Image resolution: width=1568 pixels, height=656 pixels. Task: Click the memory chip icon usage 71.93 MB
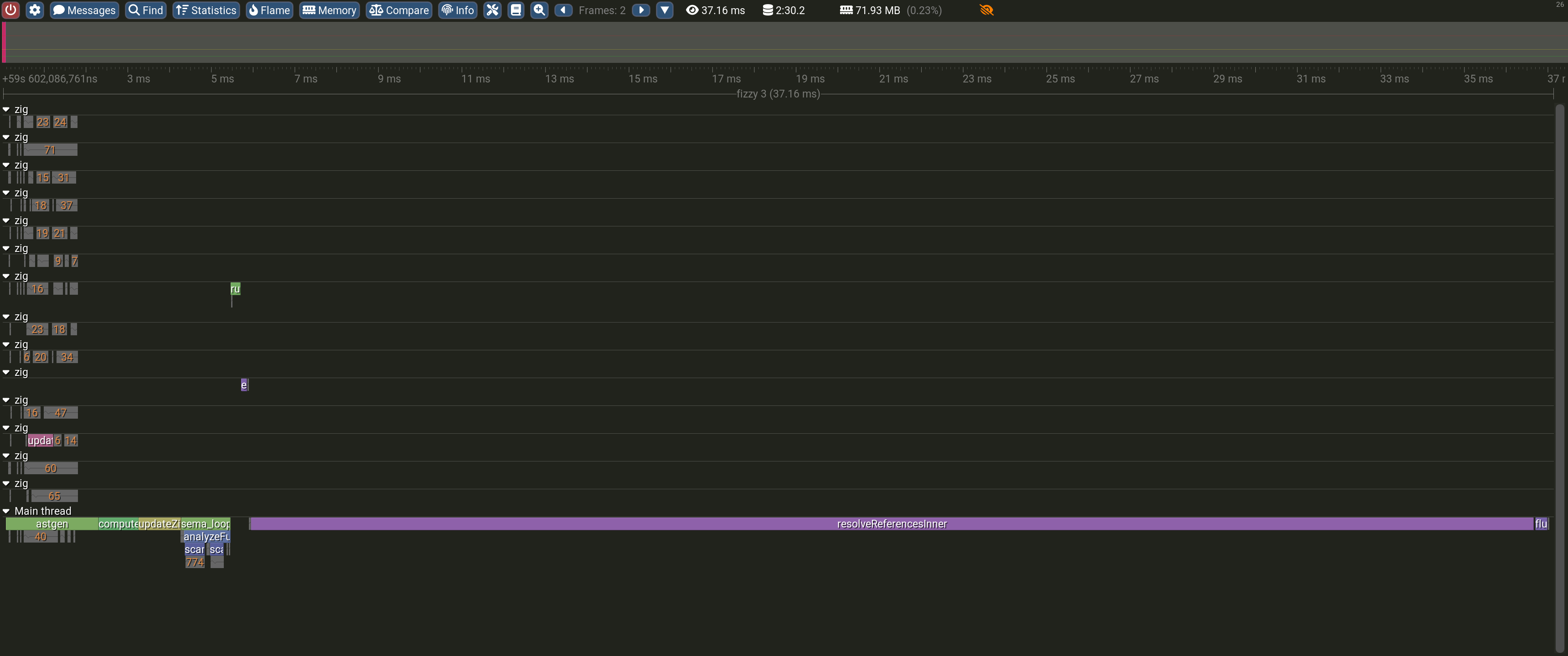point(846,10)
